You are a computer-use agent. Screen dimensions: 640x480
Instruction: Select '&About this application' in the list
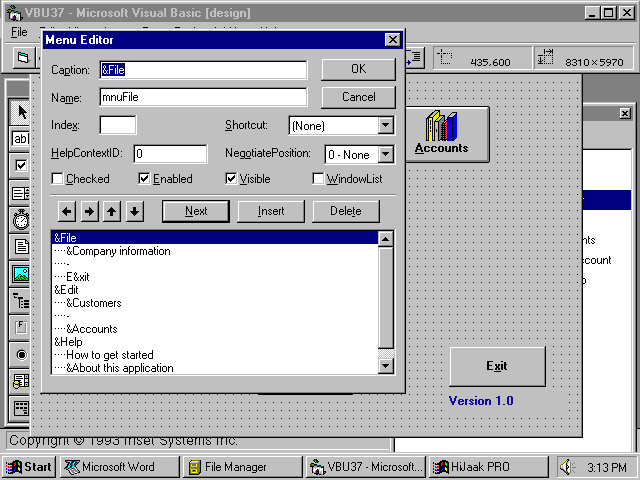(x=119, y=368)
